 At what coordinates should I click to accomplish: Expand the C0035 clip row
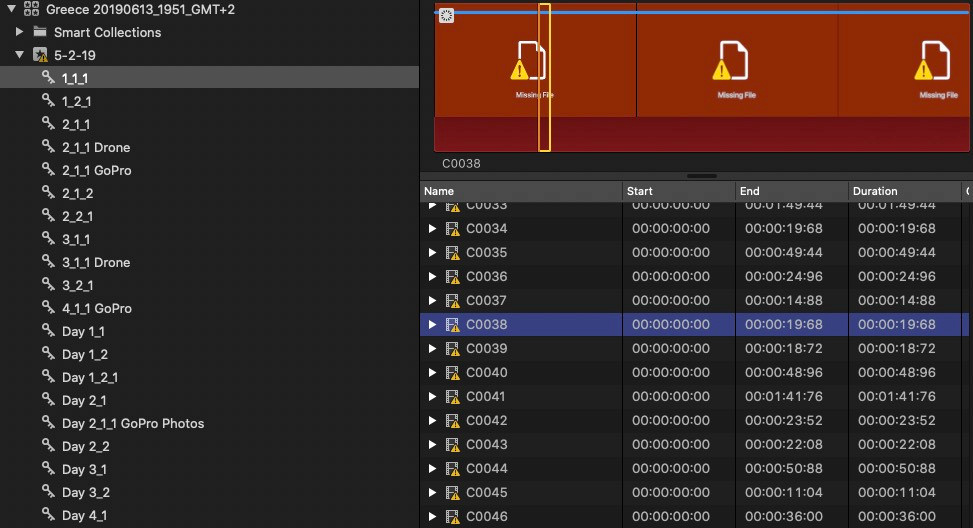pyautogui.click(x=433, y=253)
